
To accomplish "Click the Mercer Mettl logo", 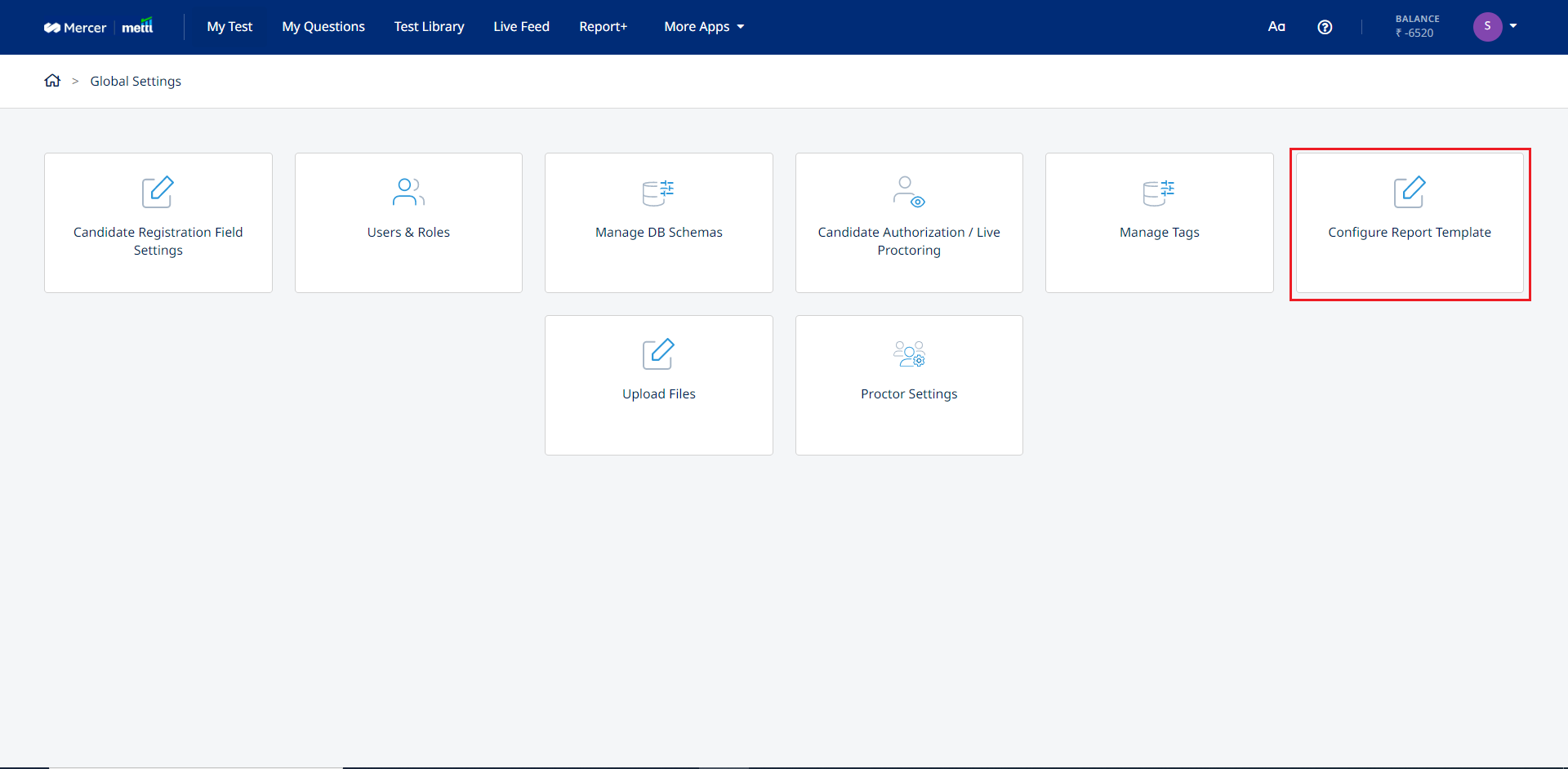I will tap(99, 27).
